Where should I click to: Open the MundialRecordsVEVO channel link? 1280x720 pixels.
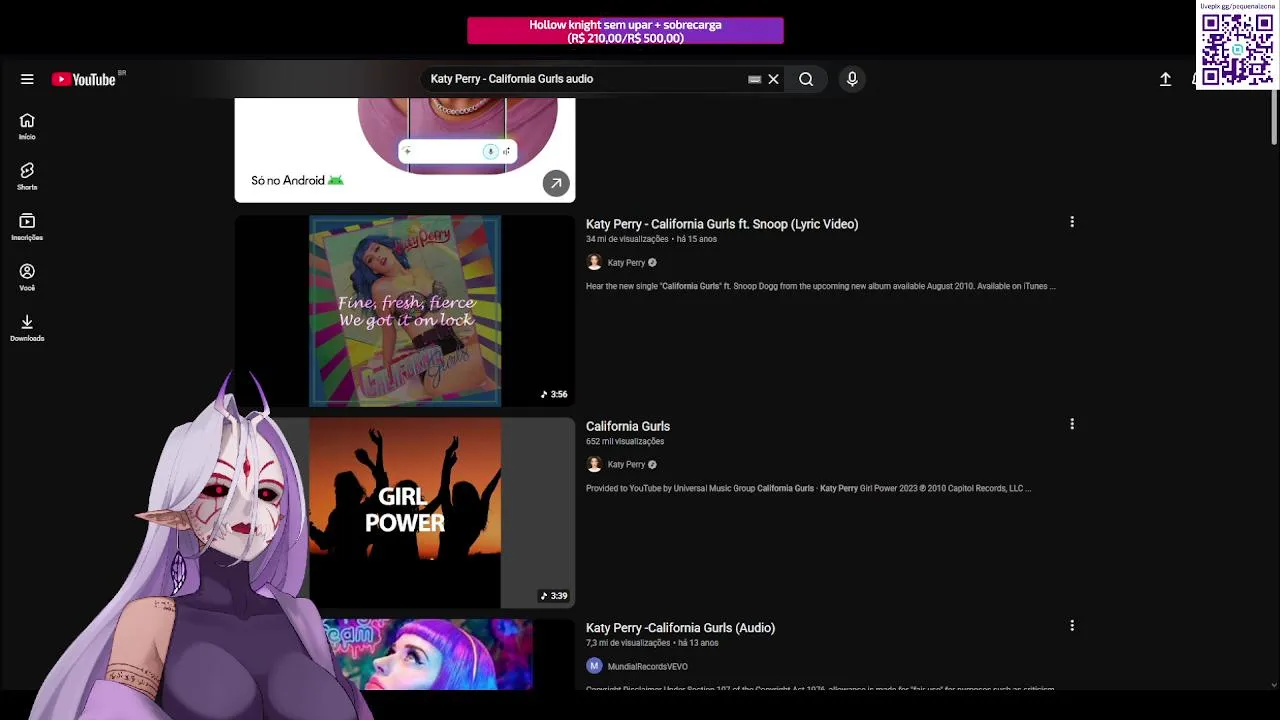pos(647,667)
